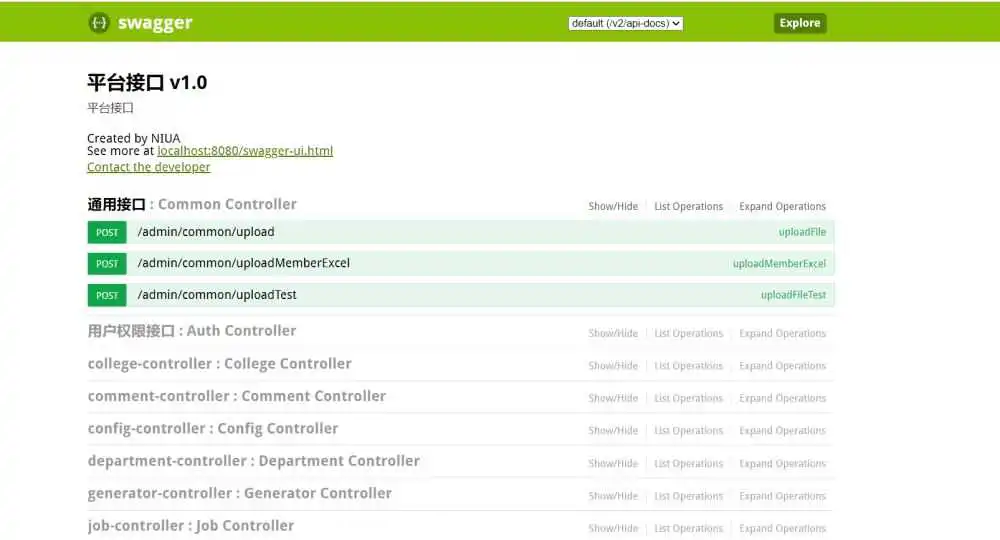Click Show/Hide for College Controller
Screen dimensions: 1000x540
click(x=613, y=366)
